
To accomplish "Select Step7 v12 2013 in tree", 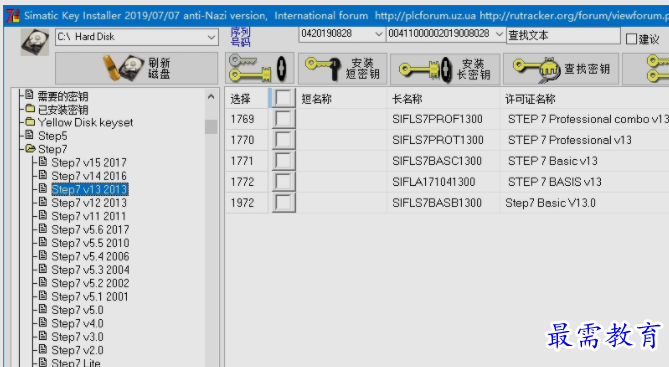I will (89, 203).
